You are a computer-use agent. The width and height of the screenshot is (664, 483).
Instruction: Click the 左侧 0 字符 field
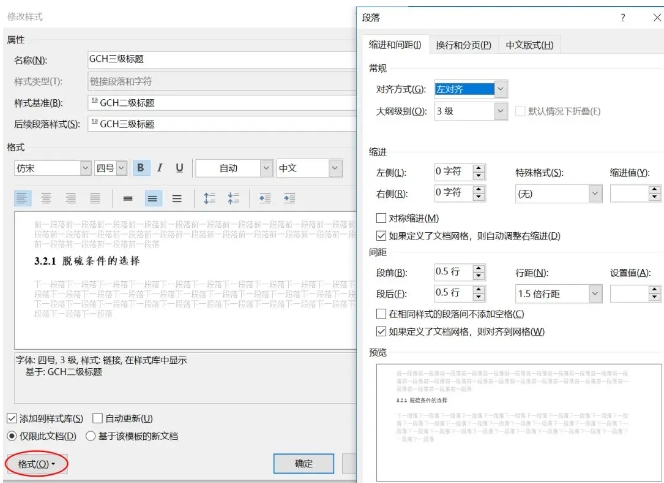tap(454, 171)
